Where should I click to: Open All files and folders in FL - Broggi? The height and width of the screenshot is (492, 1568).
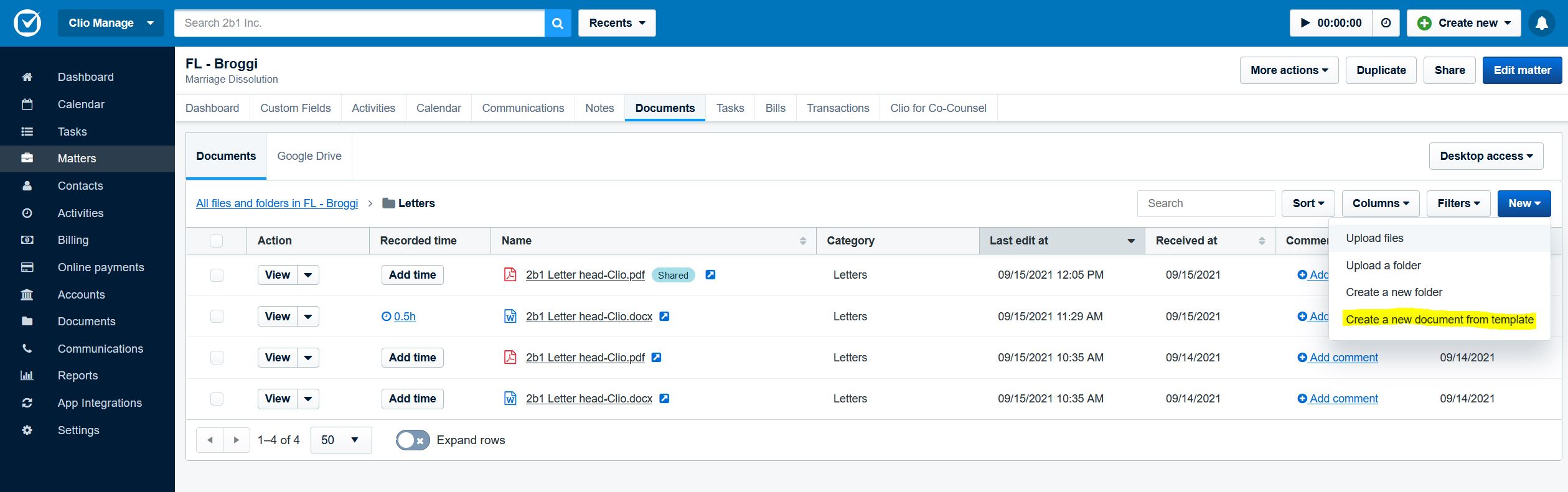277,203
